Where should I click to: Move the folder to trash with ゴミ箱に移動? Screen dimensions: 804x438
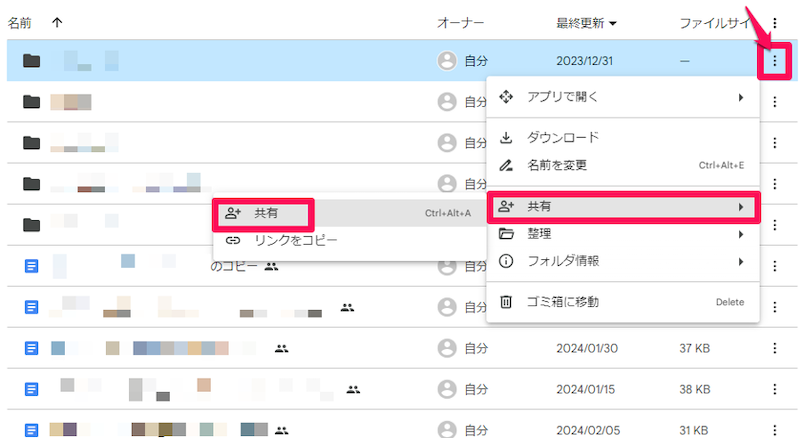562,301
